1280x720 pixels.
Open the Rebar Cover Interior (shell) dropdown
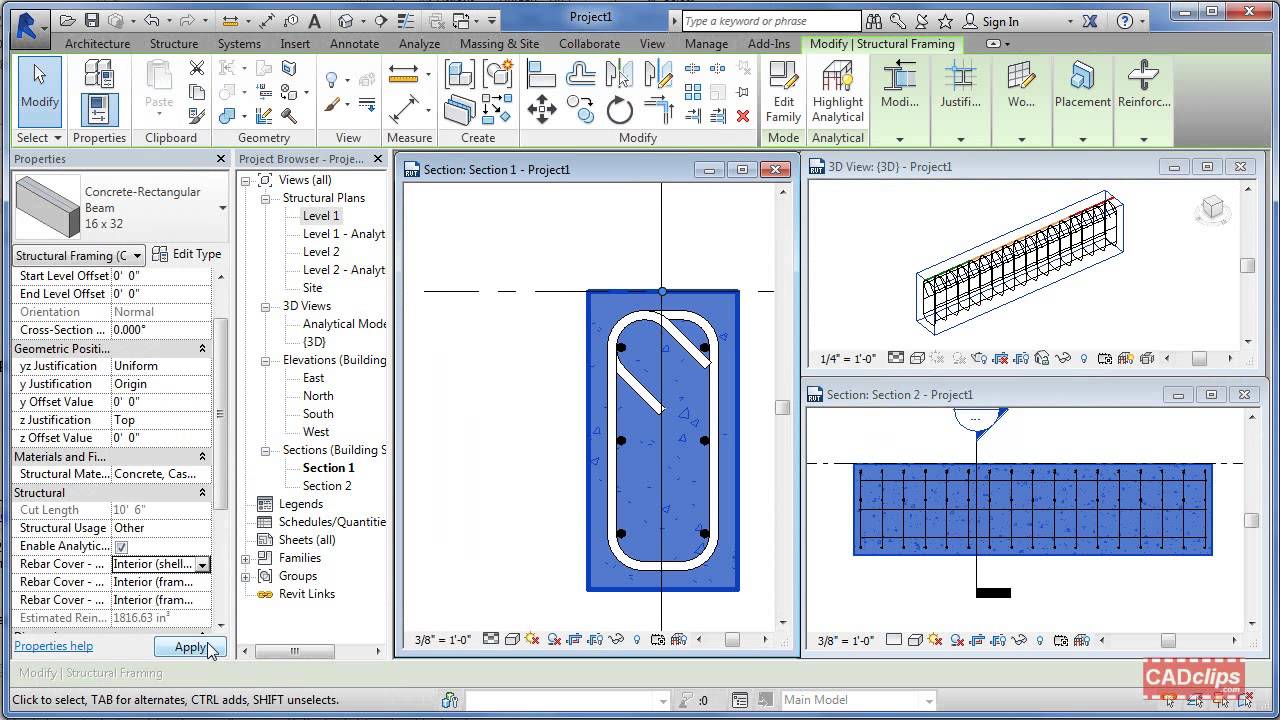pyautogui.click(x=203, y=564)
